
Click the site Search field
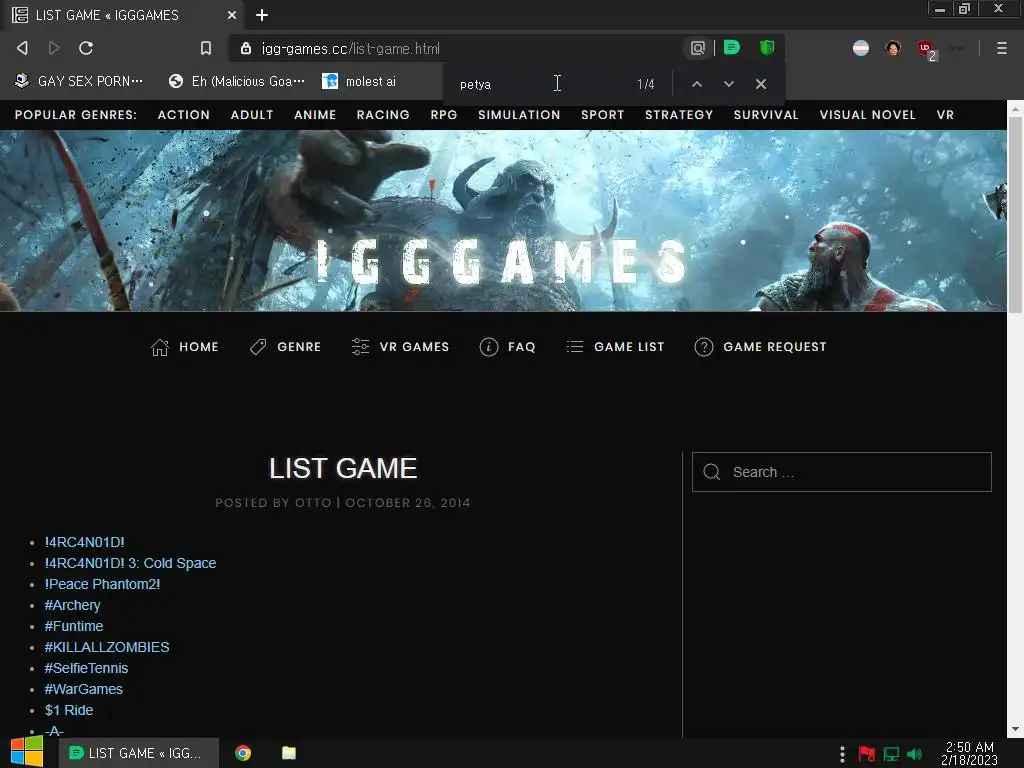(x=842, y=472)
